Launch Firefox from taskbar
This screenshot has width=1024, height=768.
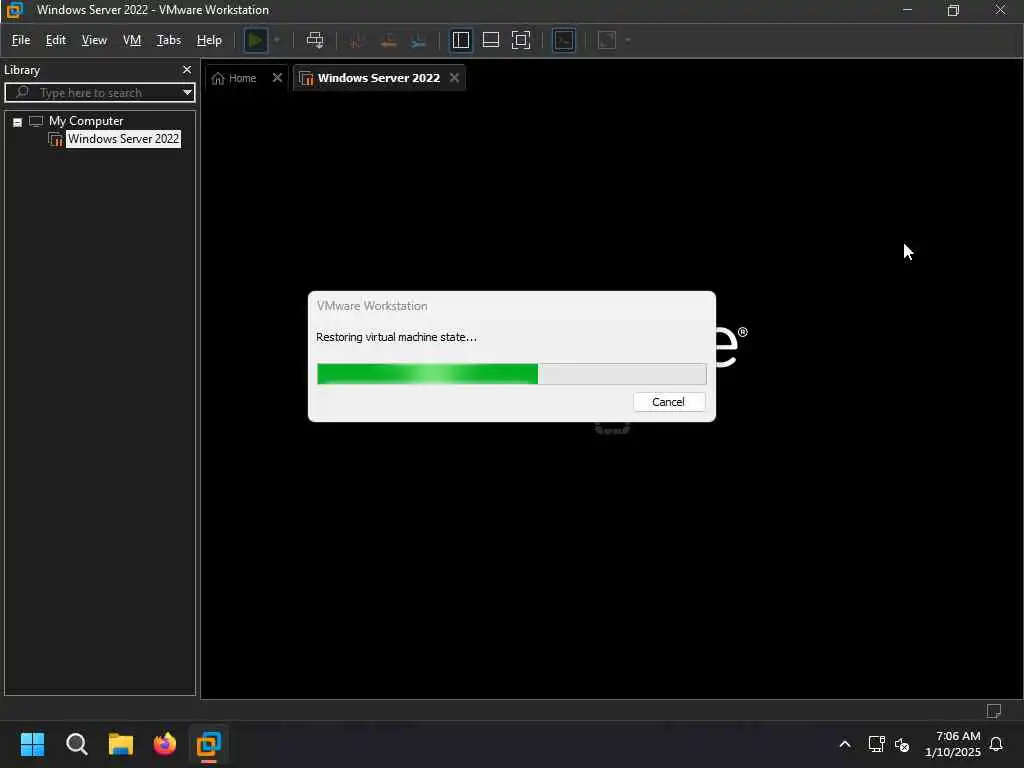[x=165, y=744]
